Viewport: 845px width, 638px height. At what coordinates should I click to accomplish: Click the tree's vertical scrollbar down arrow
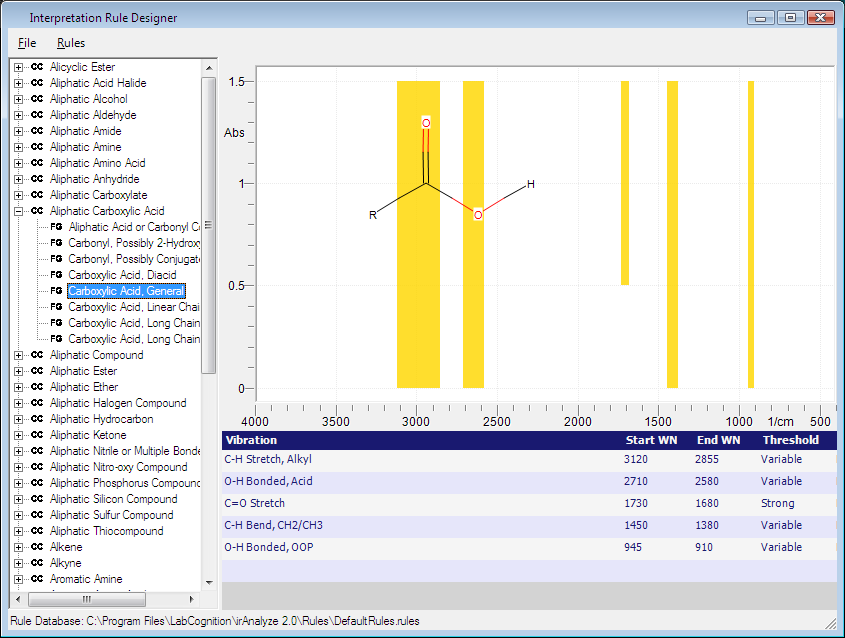[209, 581]
